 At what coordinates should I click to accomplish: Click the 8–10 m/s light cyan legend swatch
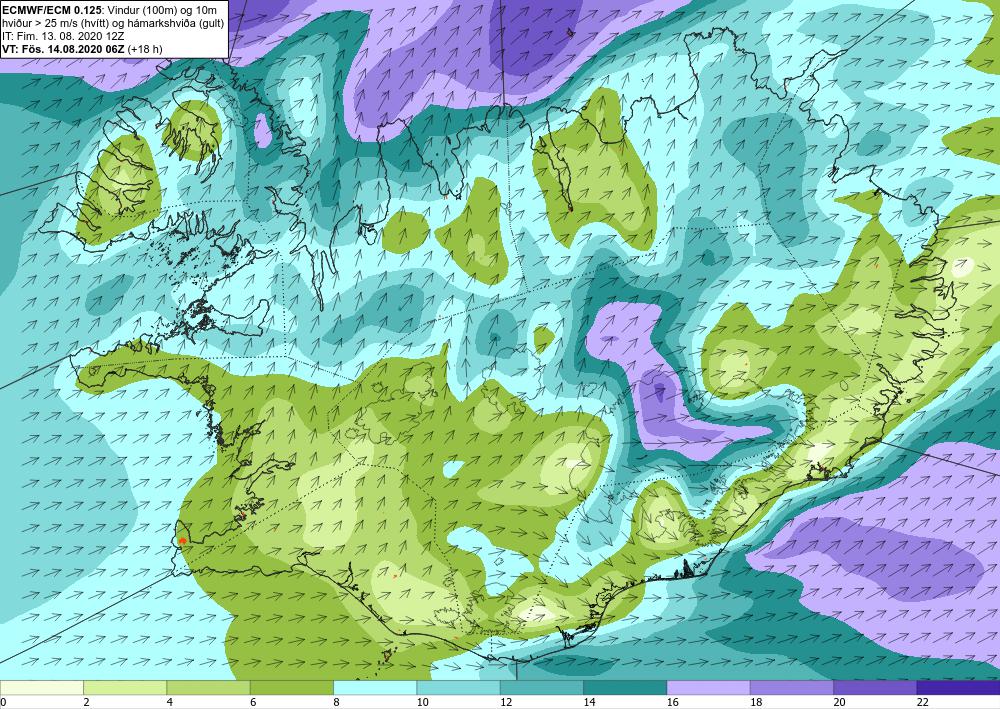point(375,687)
